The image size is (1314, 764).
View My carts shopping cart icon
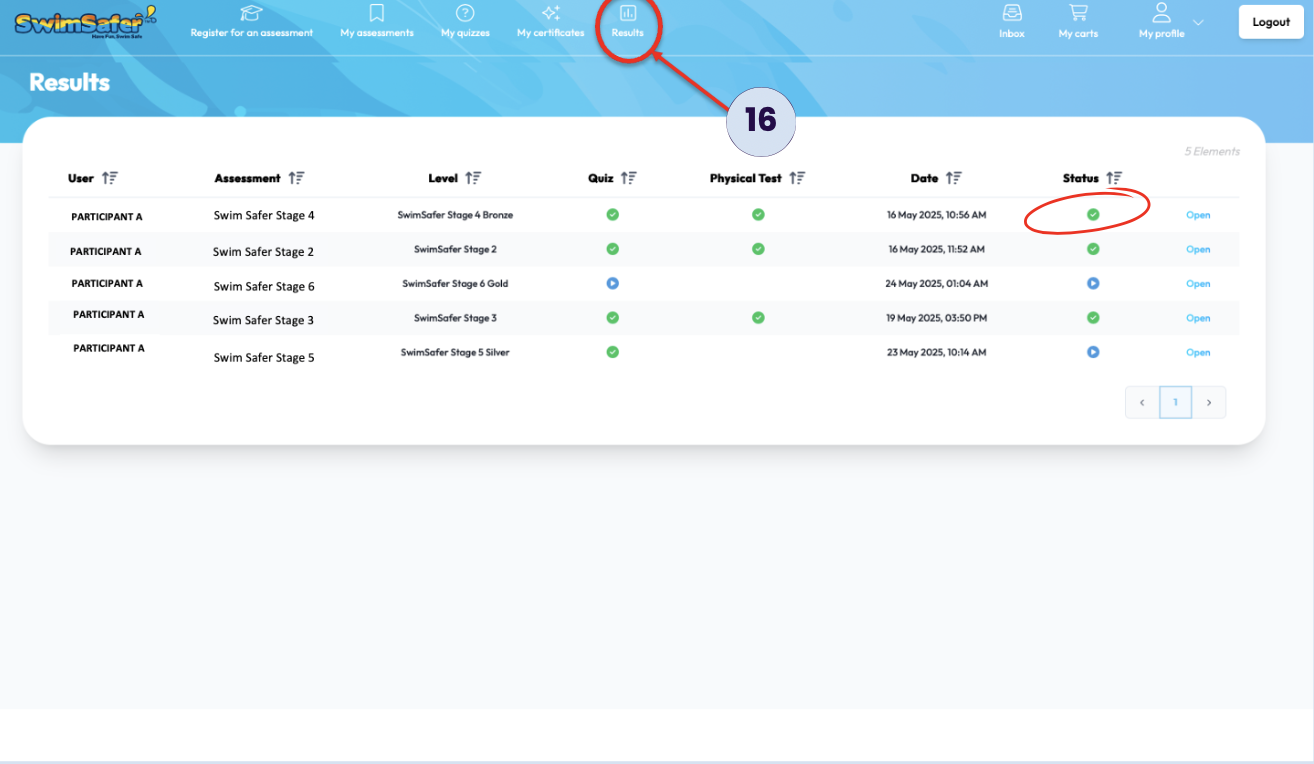point(1078,13)
